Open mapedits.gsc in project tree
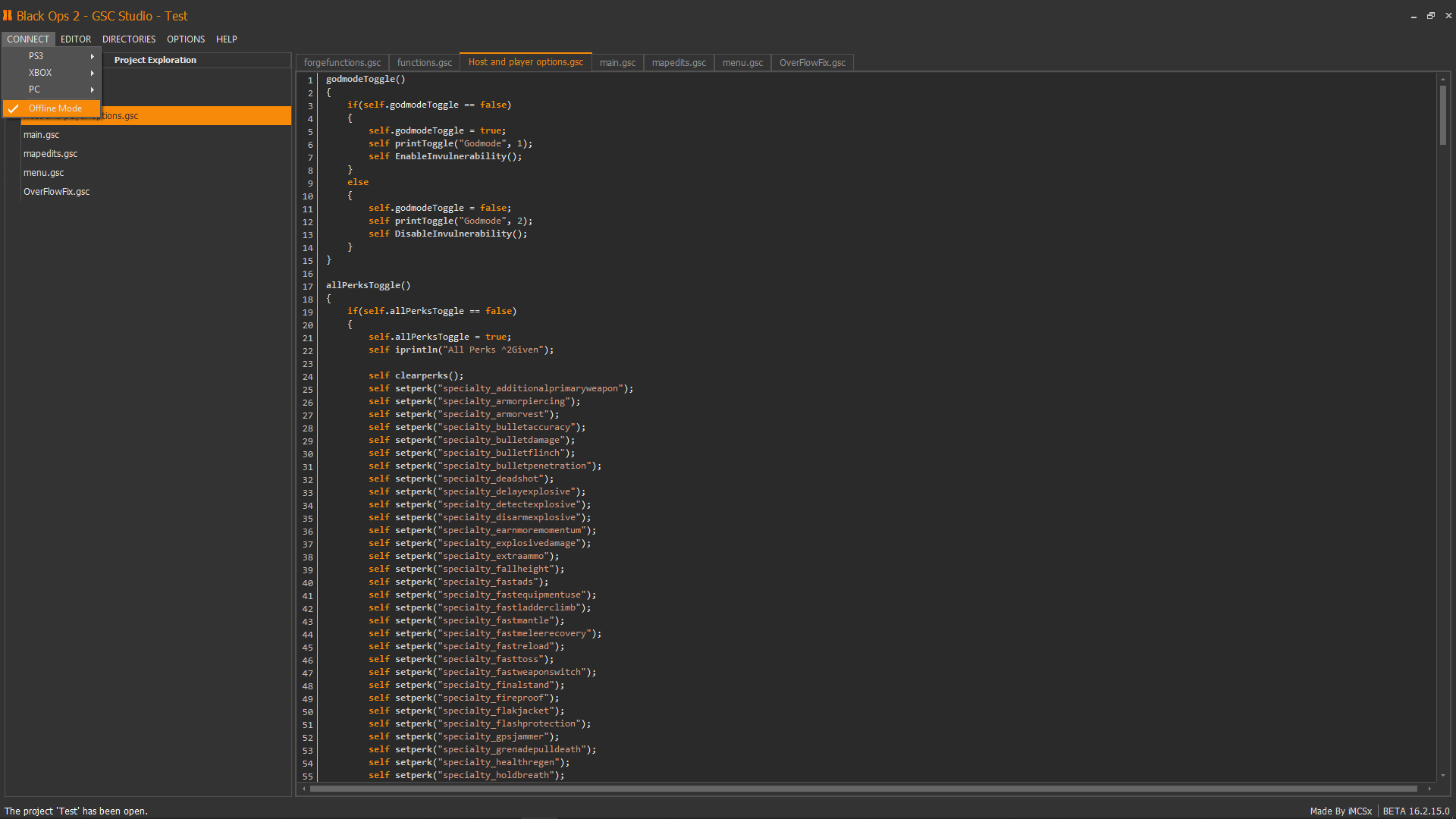 (51, 154)
